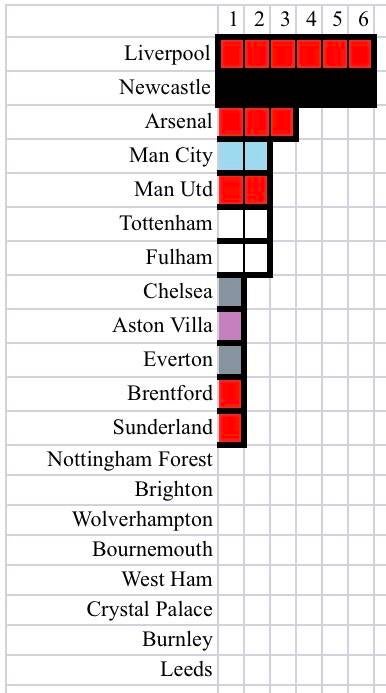Select the Nottingham Forest row label

click(x=130, y=459)
